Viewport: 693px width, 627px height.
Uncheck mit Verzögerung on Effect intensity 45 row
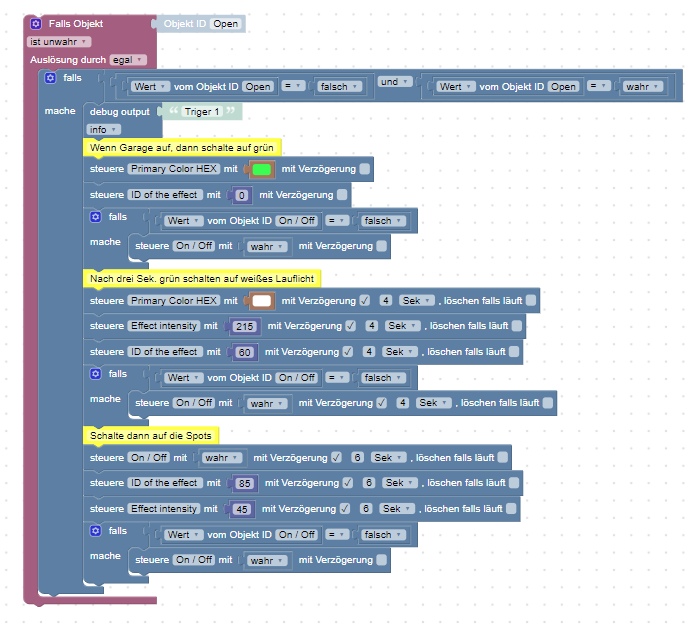pyautogui.click(x=345, y=509)
